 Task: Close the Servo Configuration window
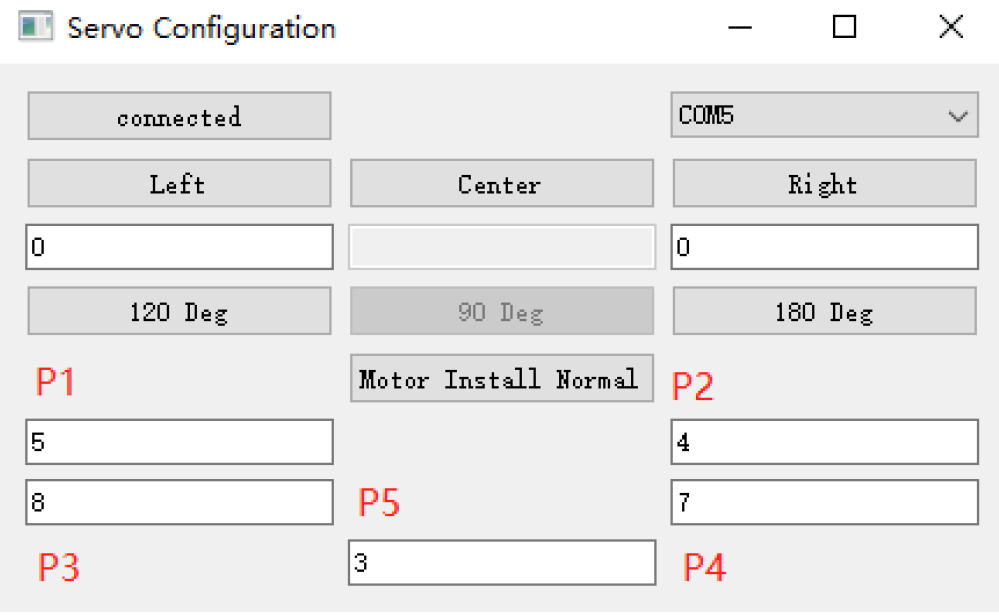950,27
